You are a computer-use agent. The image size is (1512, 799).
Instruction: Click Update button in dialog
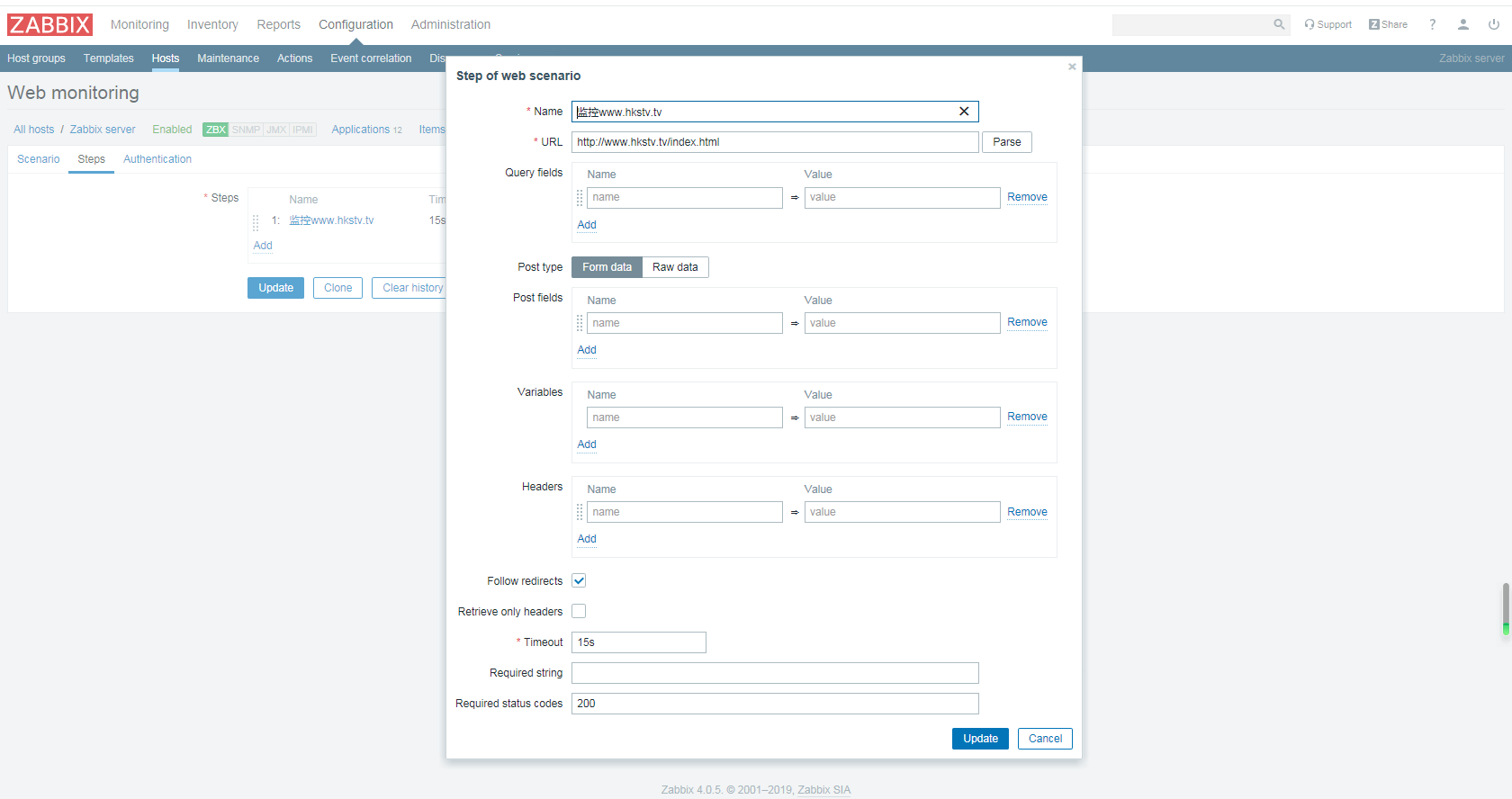tap(980, 739)
